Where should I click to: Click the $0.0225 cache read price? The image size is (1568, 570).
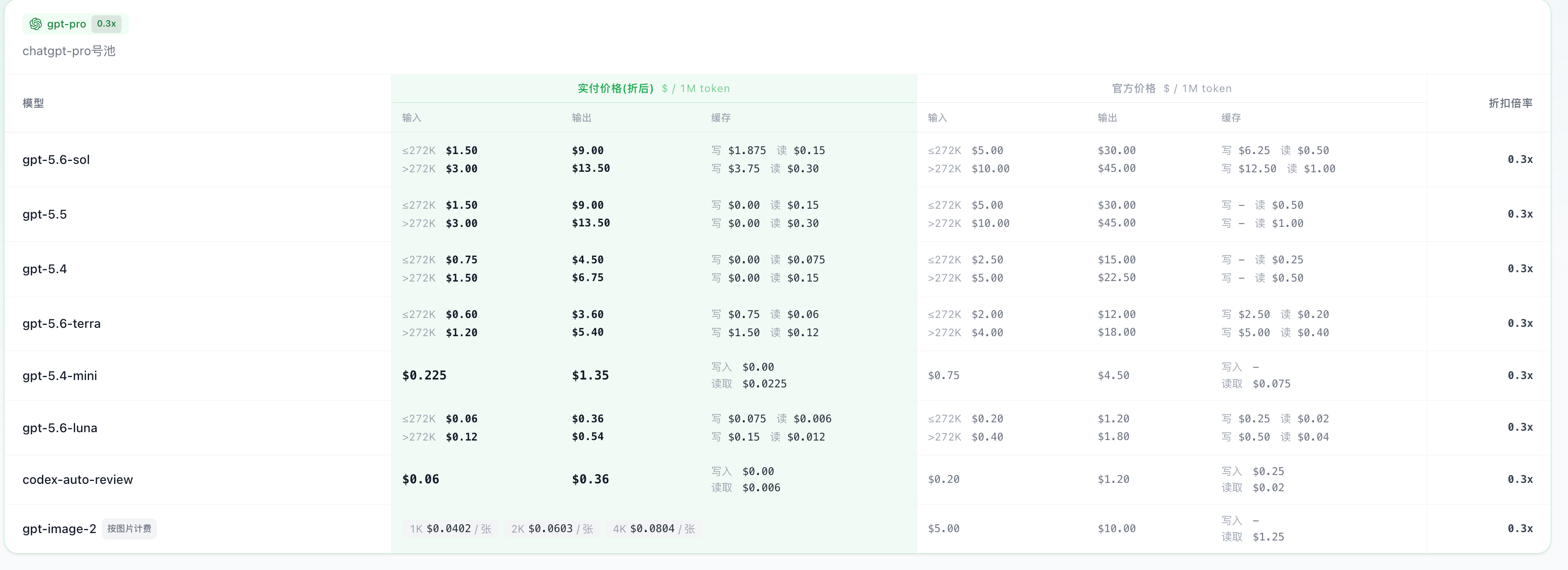(764, 383)
